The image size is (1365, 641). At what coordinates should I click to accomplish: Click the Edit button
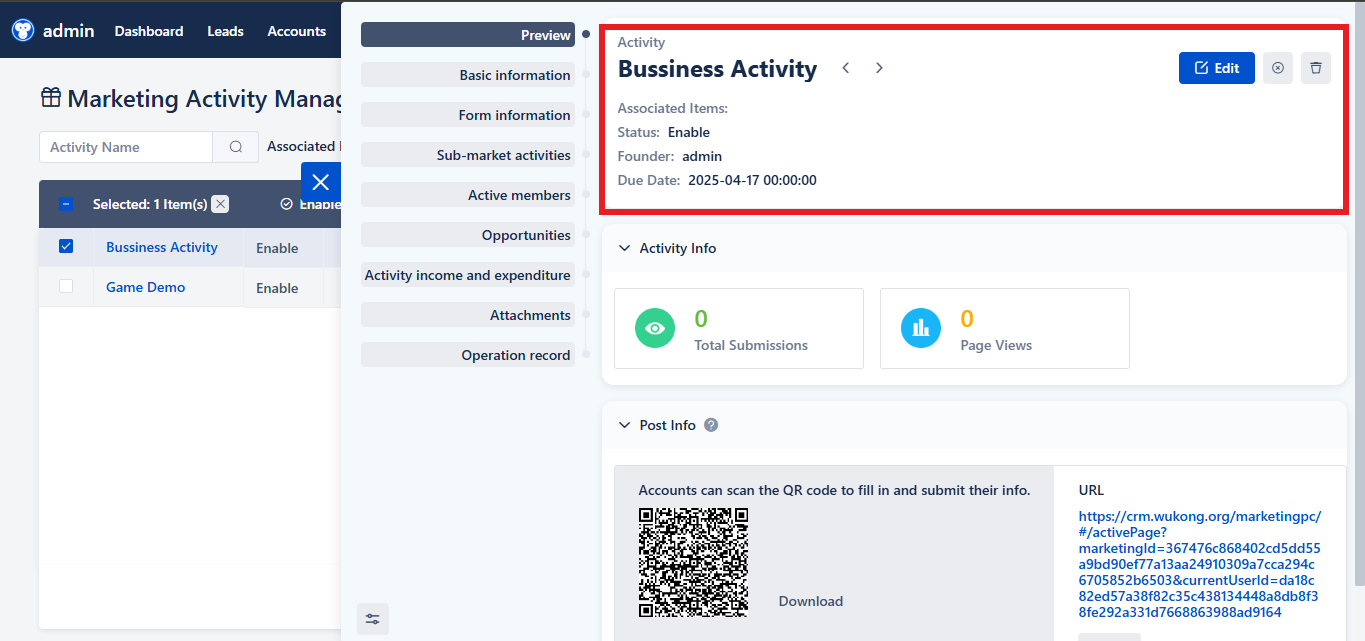click(1216, 67)
